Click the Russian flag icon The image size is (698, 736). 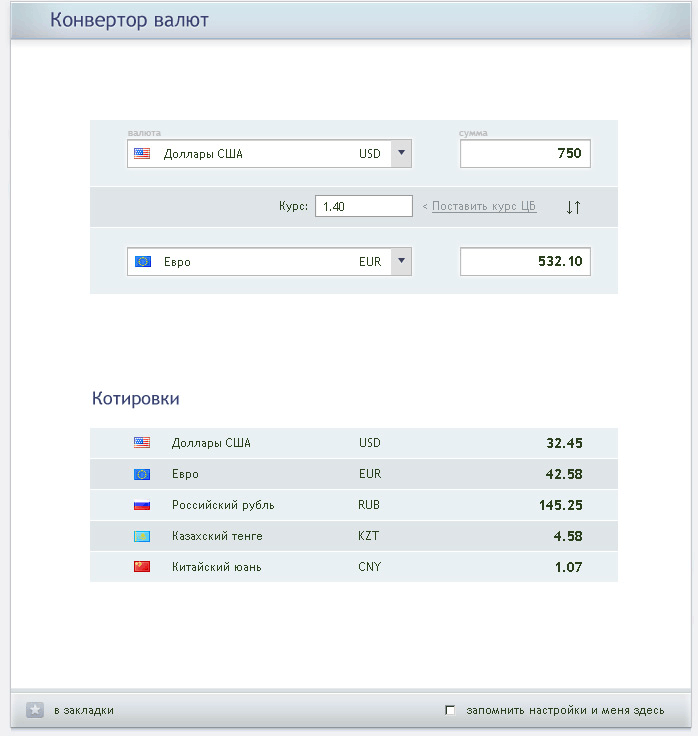[142, 505]
